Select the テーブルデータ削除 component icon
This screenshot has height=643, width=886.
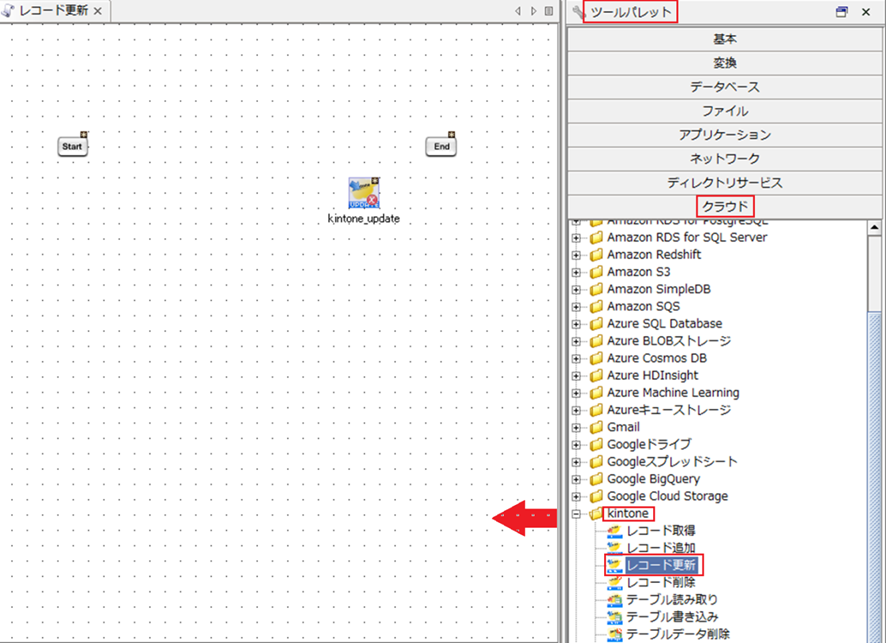click(x=614, y=635)
